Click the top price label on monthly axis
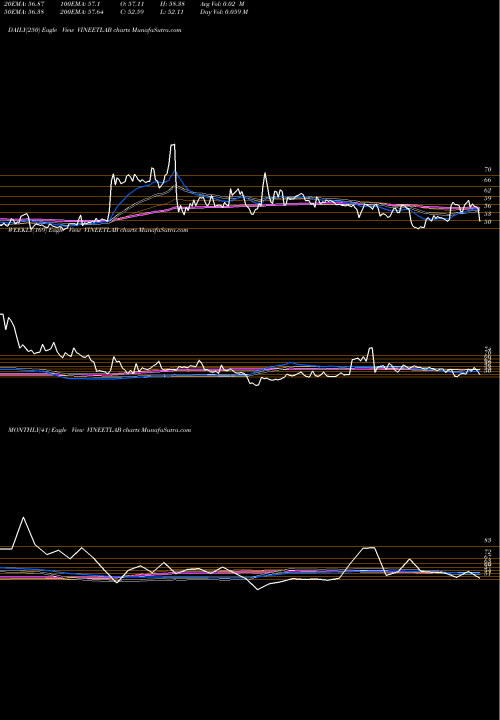 point(488,540)
